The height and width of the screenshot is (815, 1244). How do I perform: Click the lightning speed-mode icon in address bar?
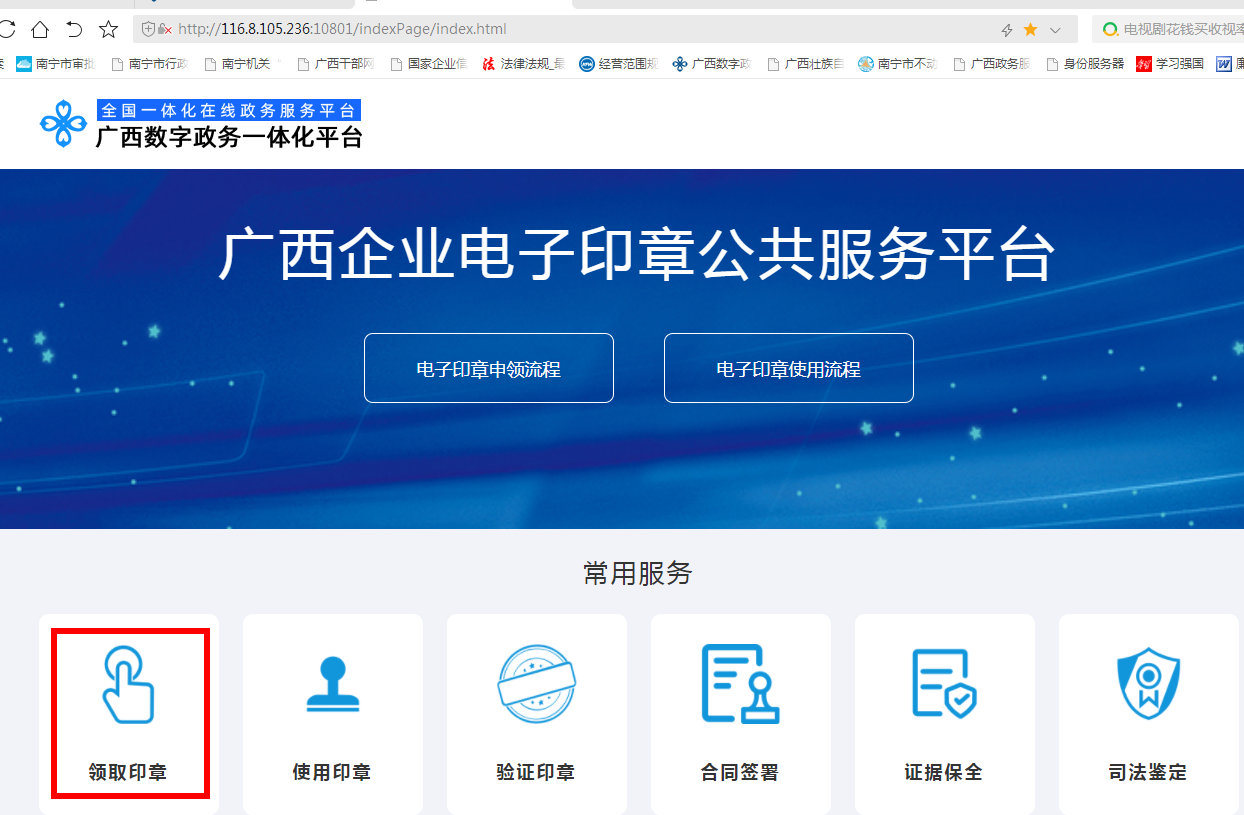pos(1007,30)
